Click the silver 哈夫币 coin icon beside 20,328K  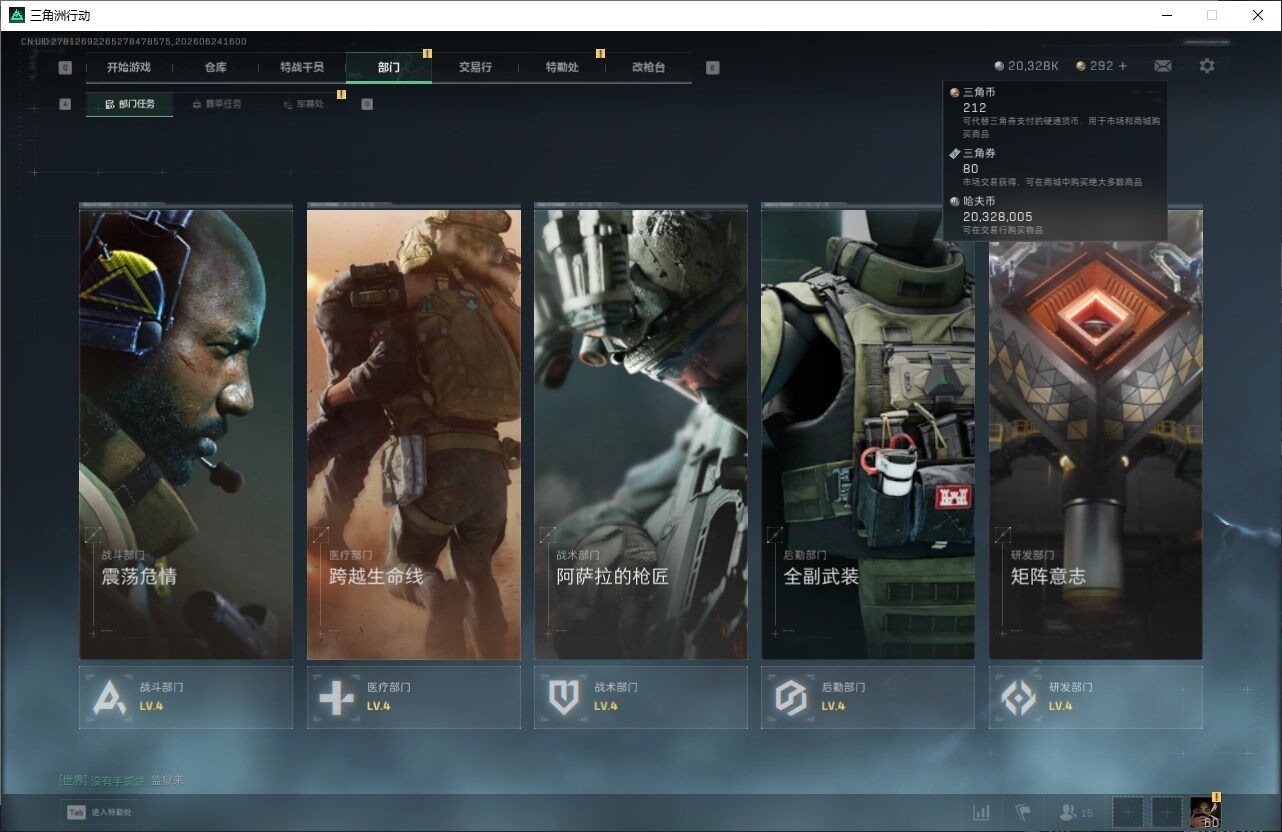[1000, 66]
